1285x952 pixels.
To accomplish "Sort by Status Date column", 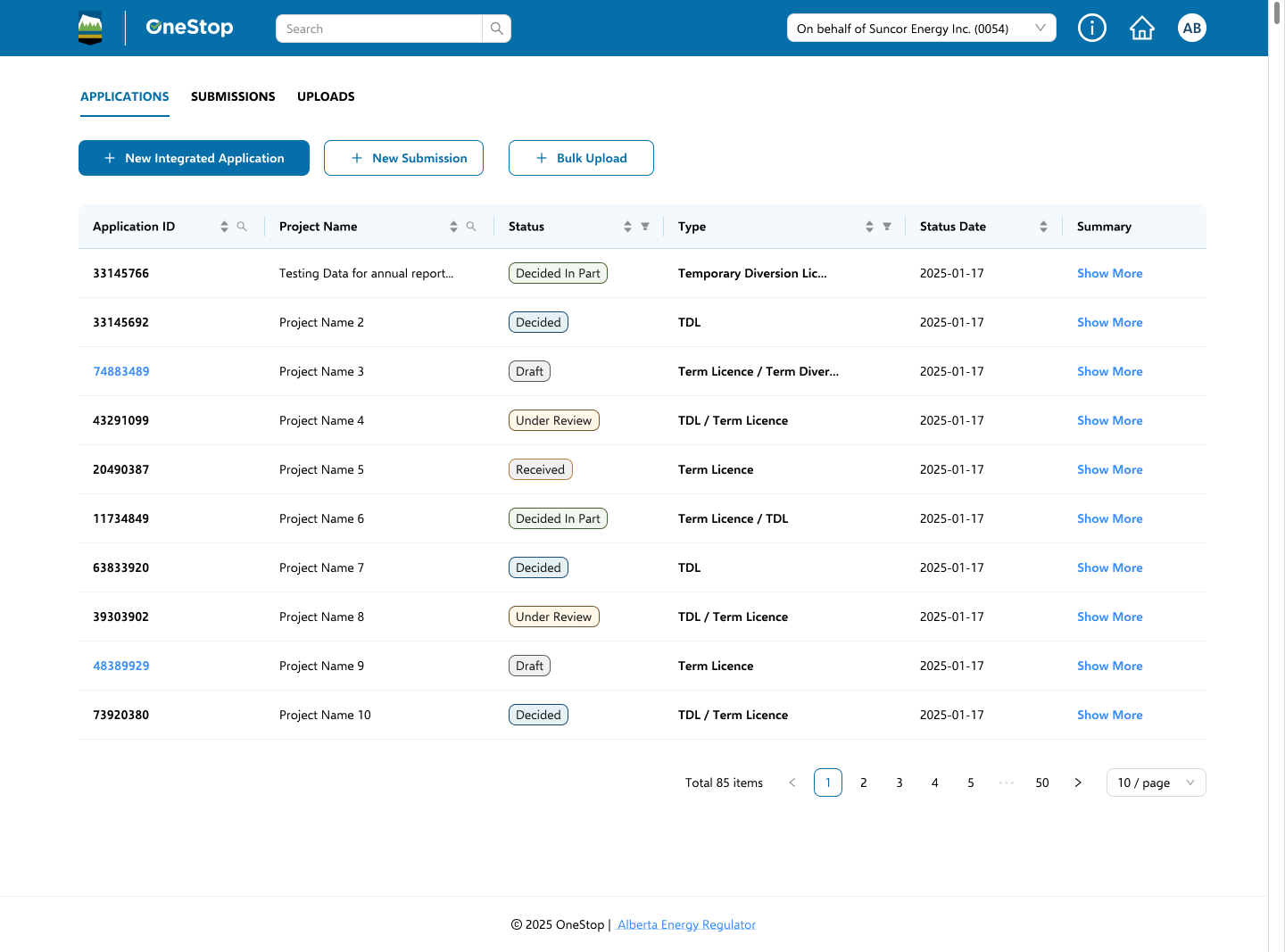I will tap(1043, 227).
